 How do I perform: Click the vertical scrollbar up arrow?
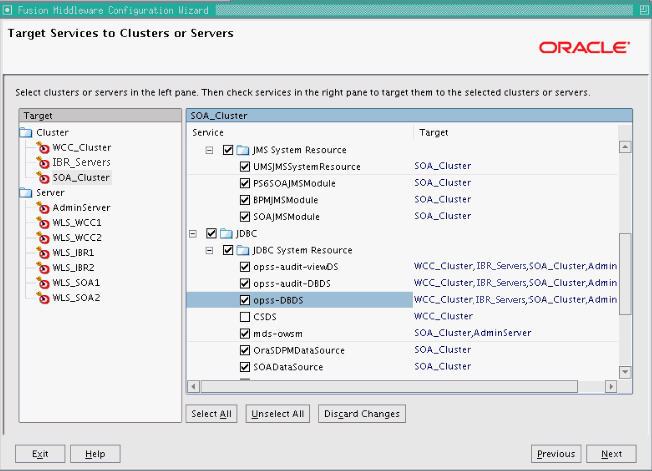tap(625, 147)
